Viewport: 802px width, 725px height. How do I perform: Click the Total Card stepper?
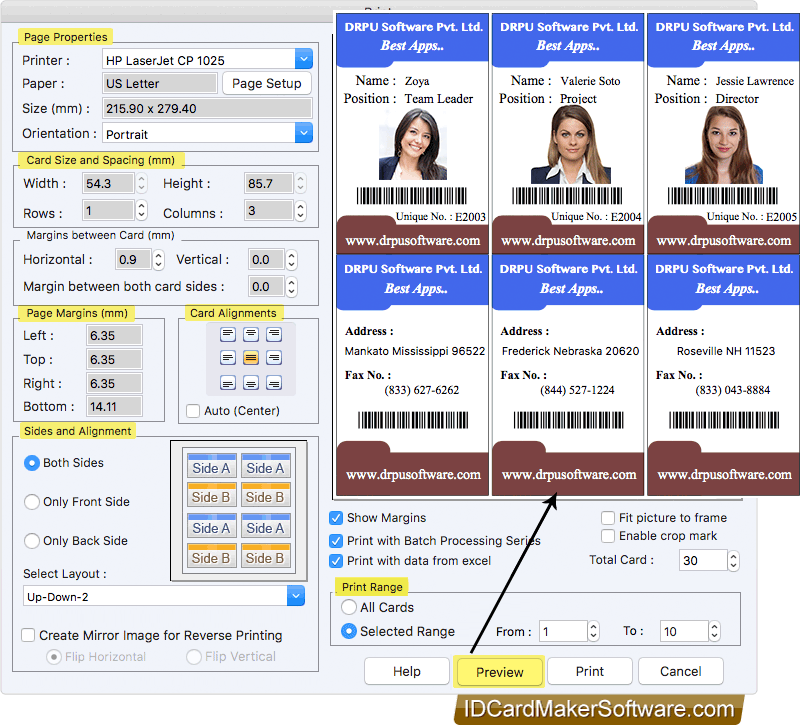tap(733, 561)
